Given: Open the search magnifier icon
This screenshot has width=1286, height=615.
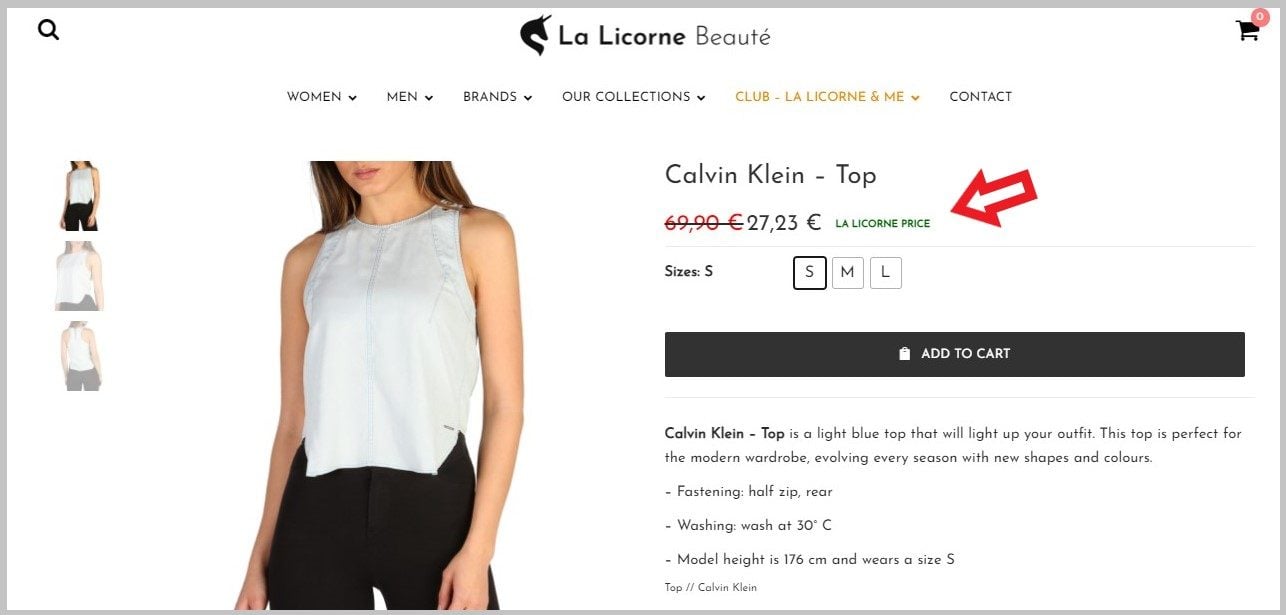Looking at the screenshot, I should 48,30.
